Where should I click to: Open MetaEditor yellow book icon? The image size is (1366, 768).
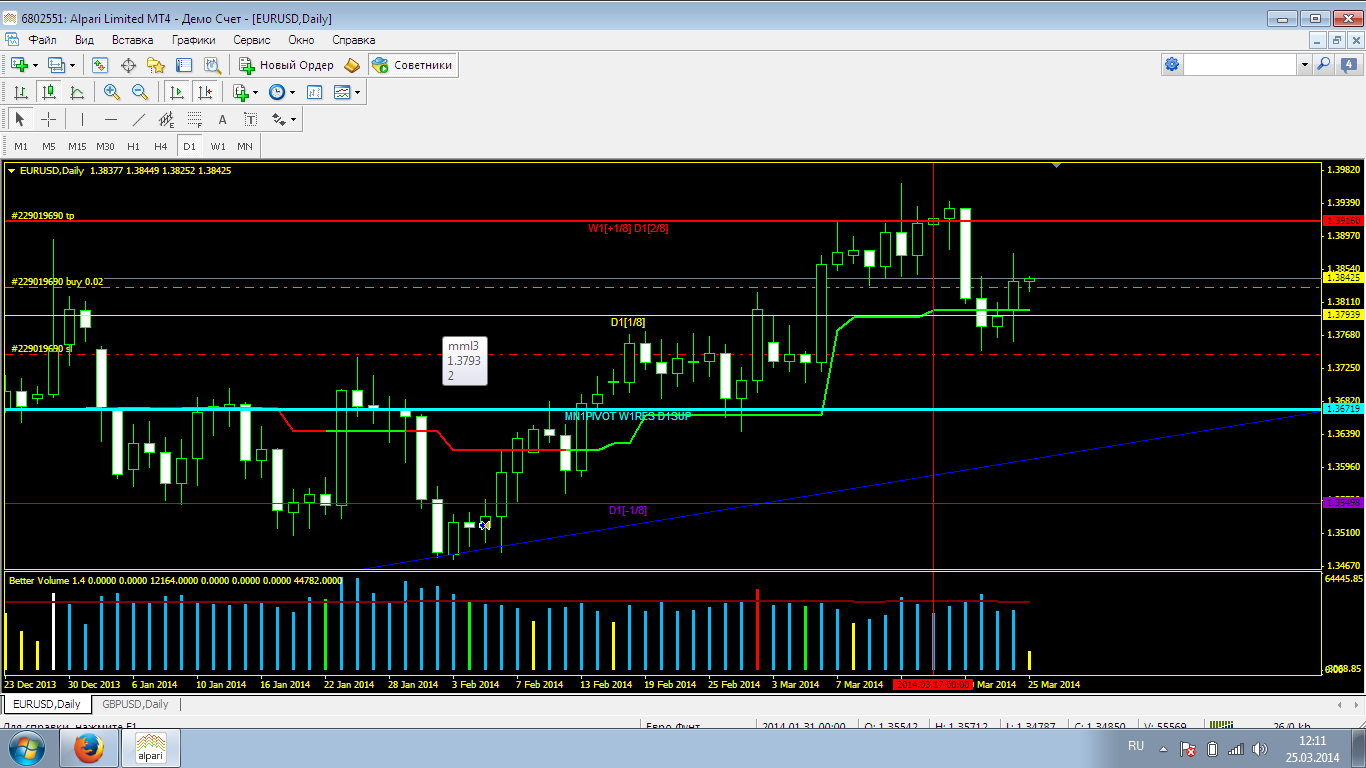(351, 65)
